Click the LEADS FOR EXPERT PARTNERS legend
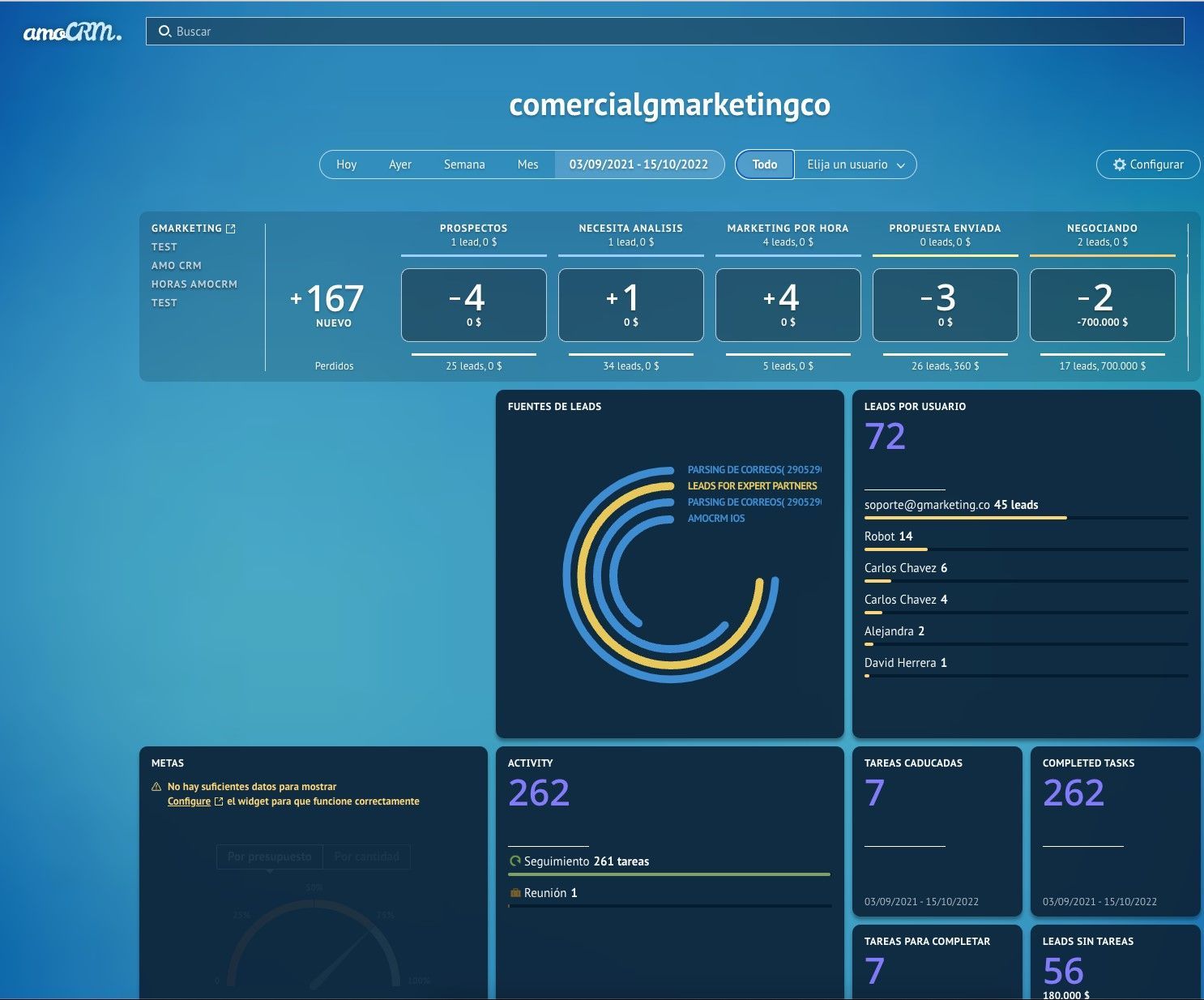 (753, 486)
